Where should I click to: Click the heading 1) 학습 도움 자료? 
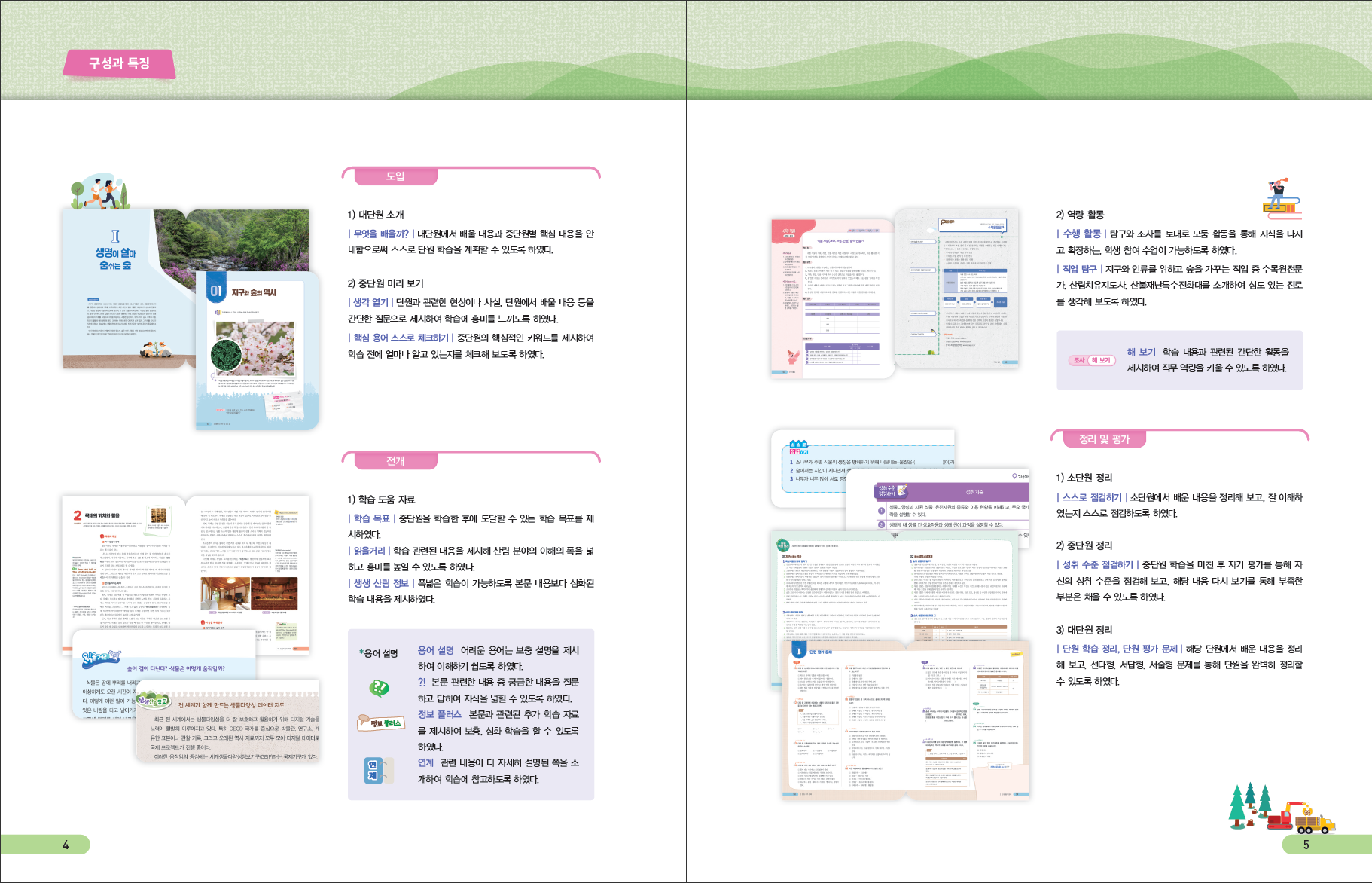(381, 500)
